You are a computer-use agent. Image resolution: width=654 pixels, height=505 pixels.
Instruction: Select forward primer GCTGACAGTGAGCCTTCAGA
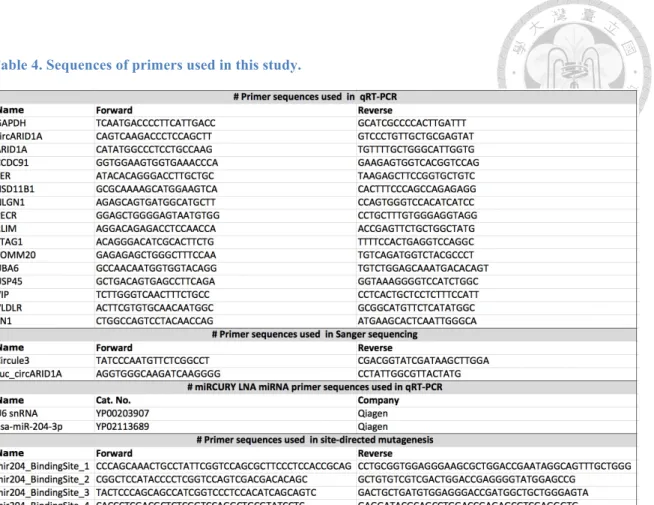(155, 281)
